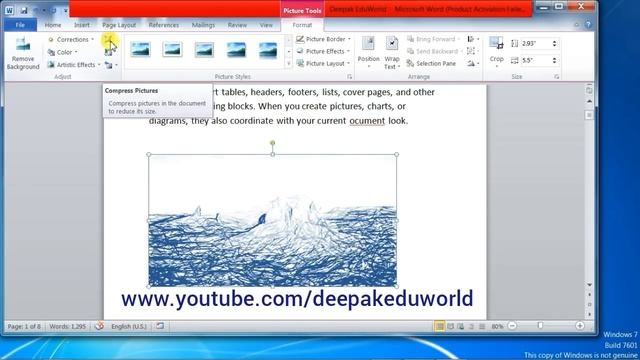This screenshot has width=640, height=360.
Task: Click the Remove Background button
Action: (23, 53)
